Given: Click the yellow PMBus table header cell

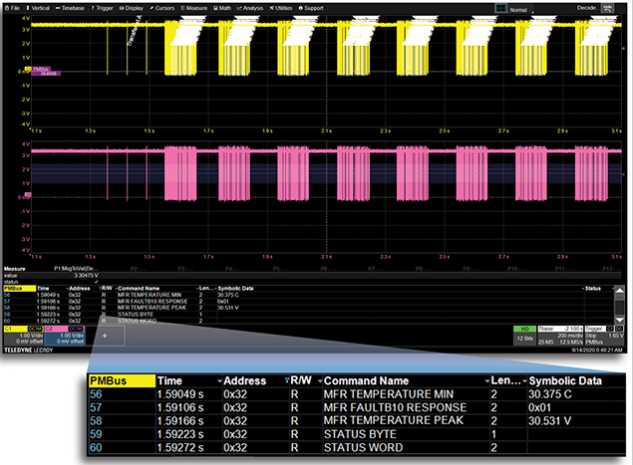Looking at the screenshot, I should pyautogui.click(x=19, y=288).
